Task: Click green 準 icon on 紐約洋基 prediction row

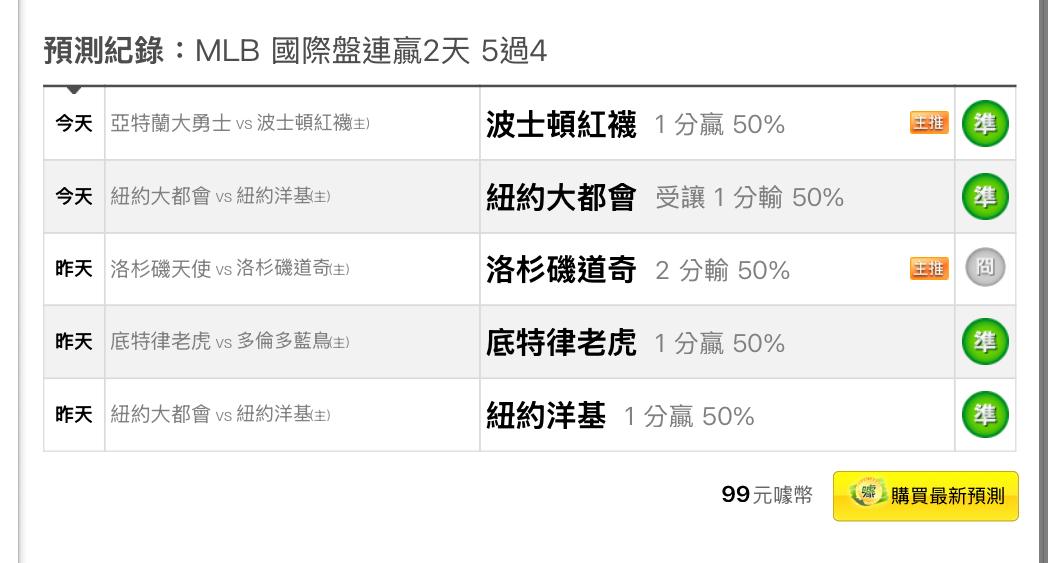Action: (985, 415)
